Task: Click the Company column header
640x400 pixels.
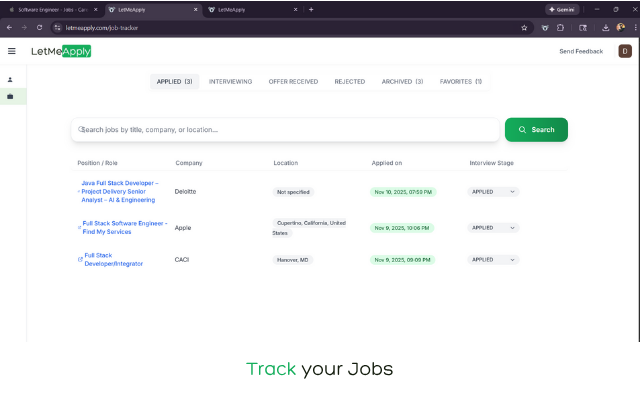Action: 189,163
